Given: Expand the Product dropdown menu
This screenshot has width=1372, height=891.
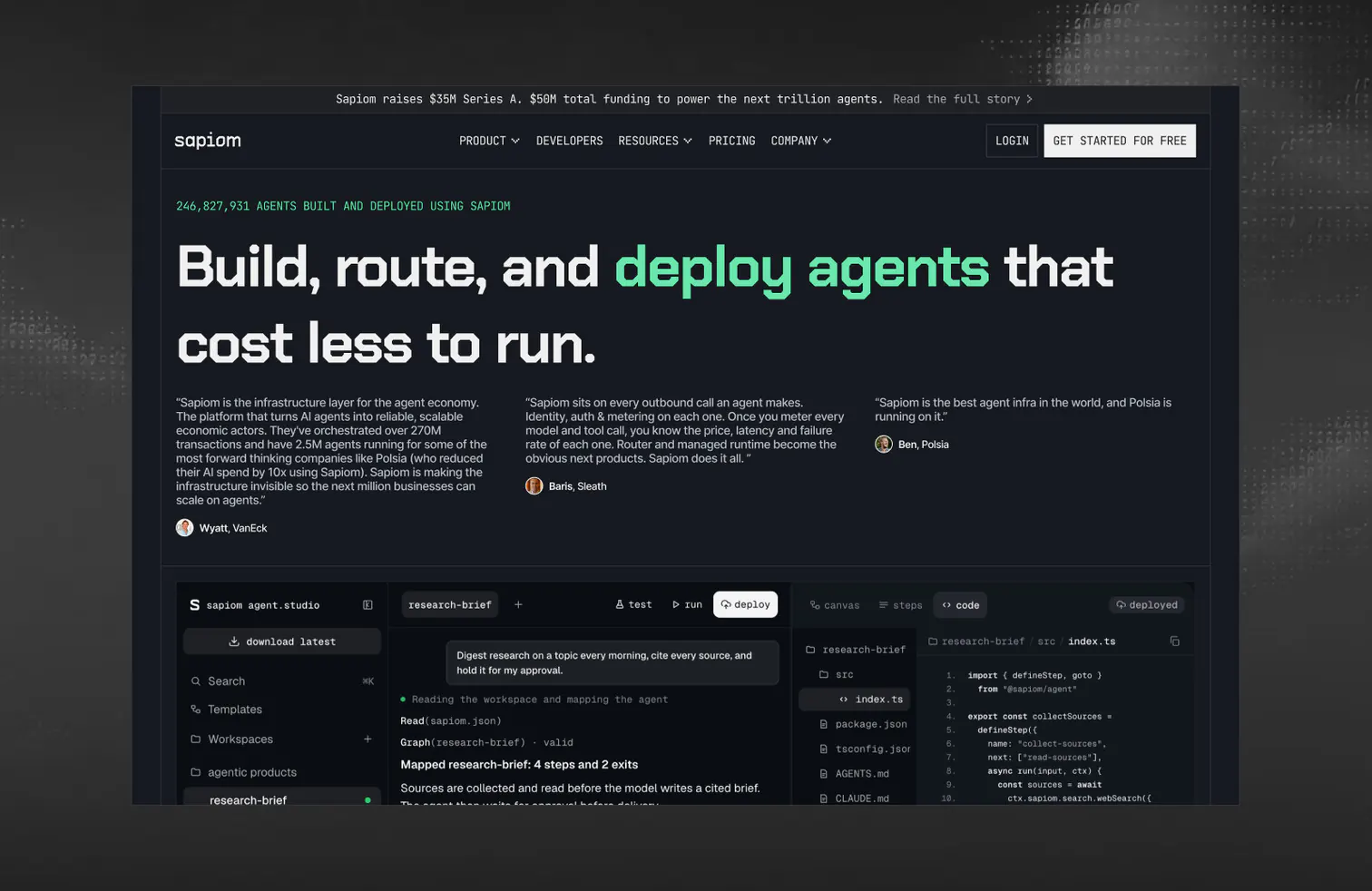Looking at the screenshot, I should (489, 141).
